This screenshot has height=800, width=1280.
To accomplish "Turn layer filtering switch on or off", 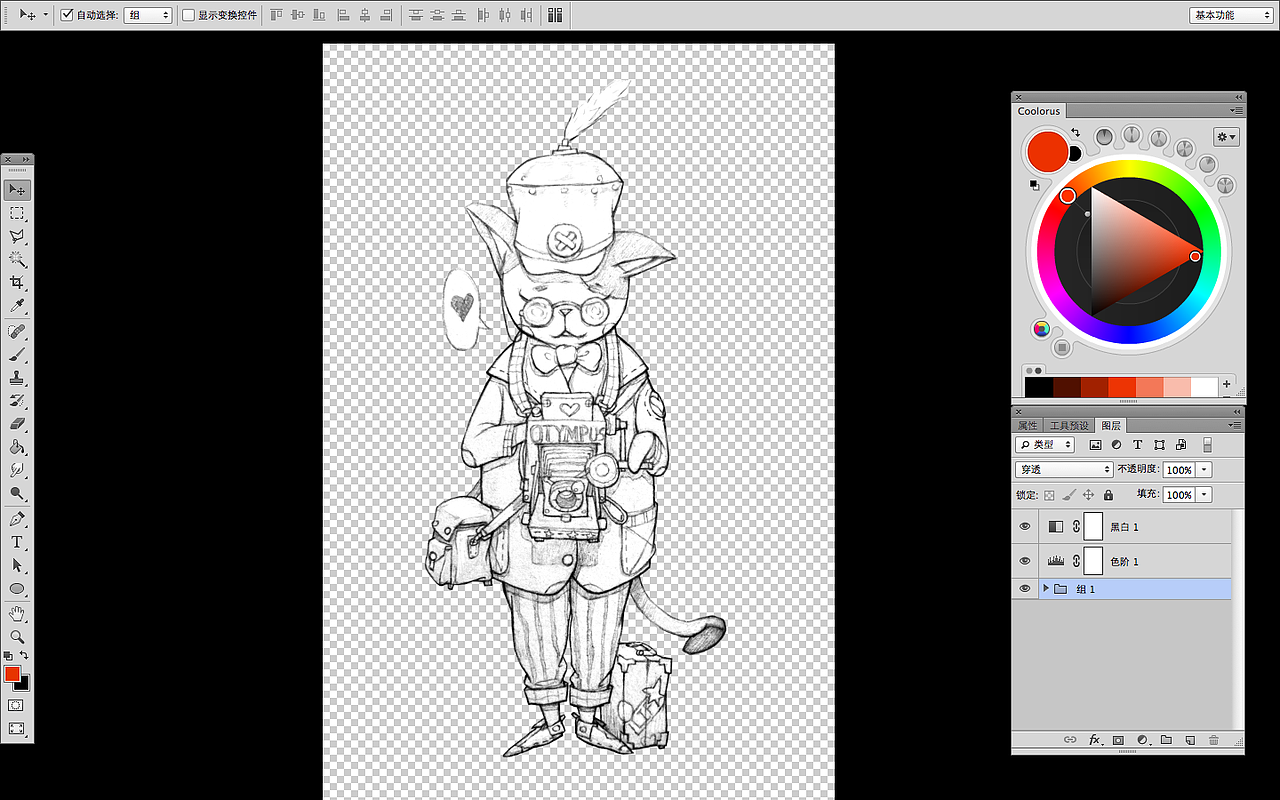I will 1207,445.
